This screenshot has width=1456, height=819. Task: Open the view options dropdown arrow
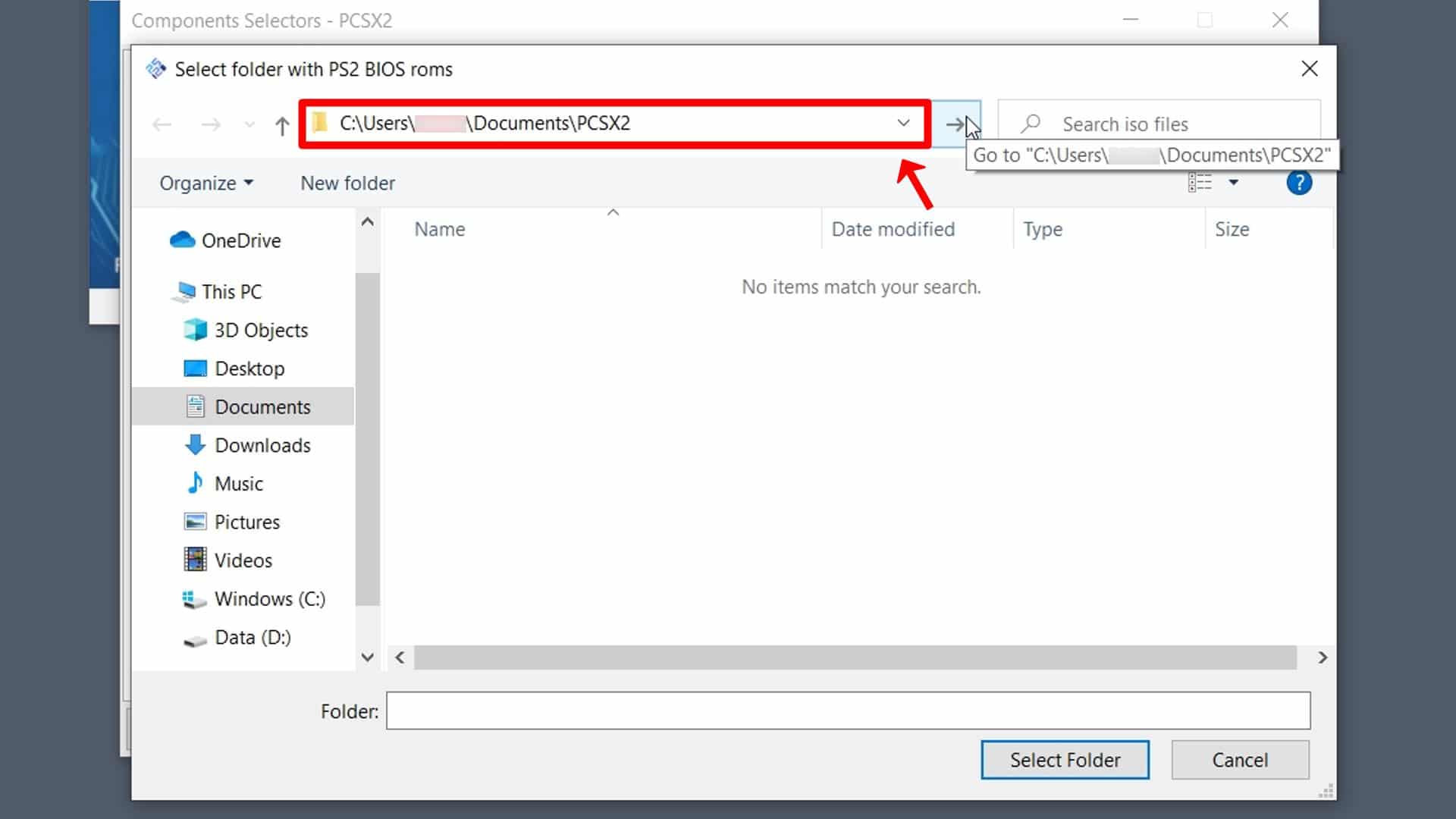(x=1234, y=183)
